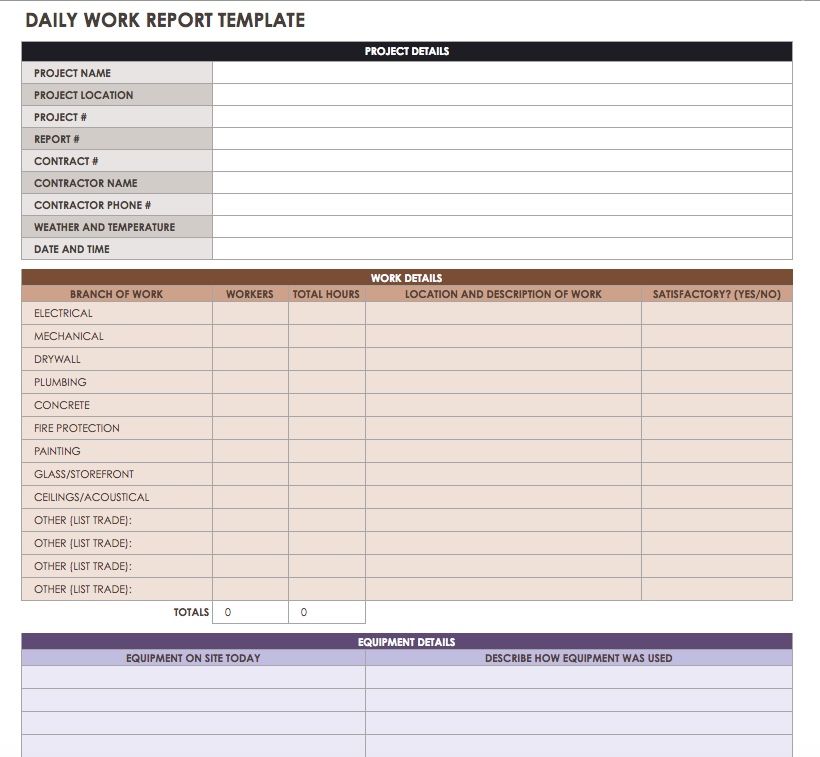Click the CEILINGS/ACOUSTICAL row label
Screen dimensions: 820x757
92,497
